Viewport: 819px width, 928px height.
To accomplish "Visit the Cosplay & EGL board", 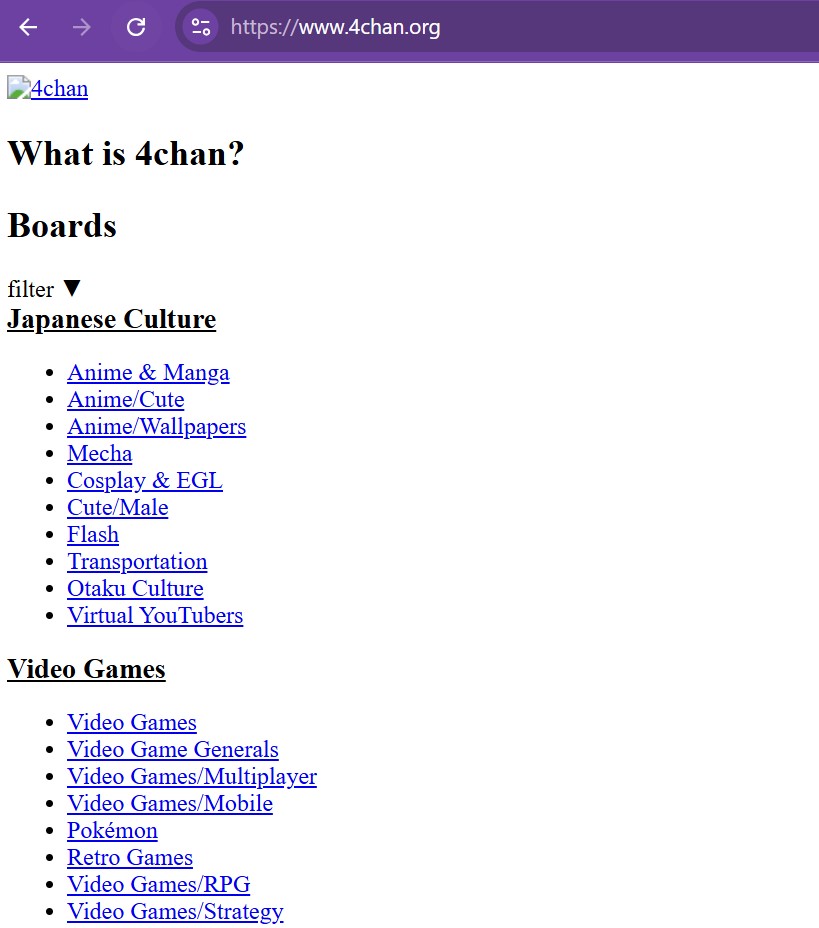I will tap(144, 481).
